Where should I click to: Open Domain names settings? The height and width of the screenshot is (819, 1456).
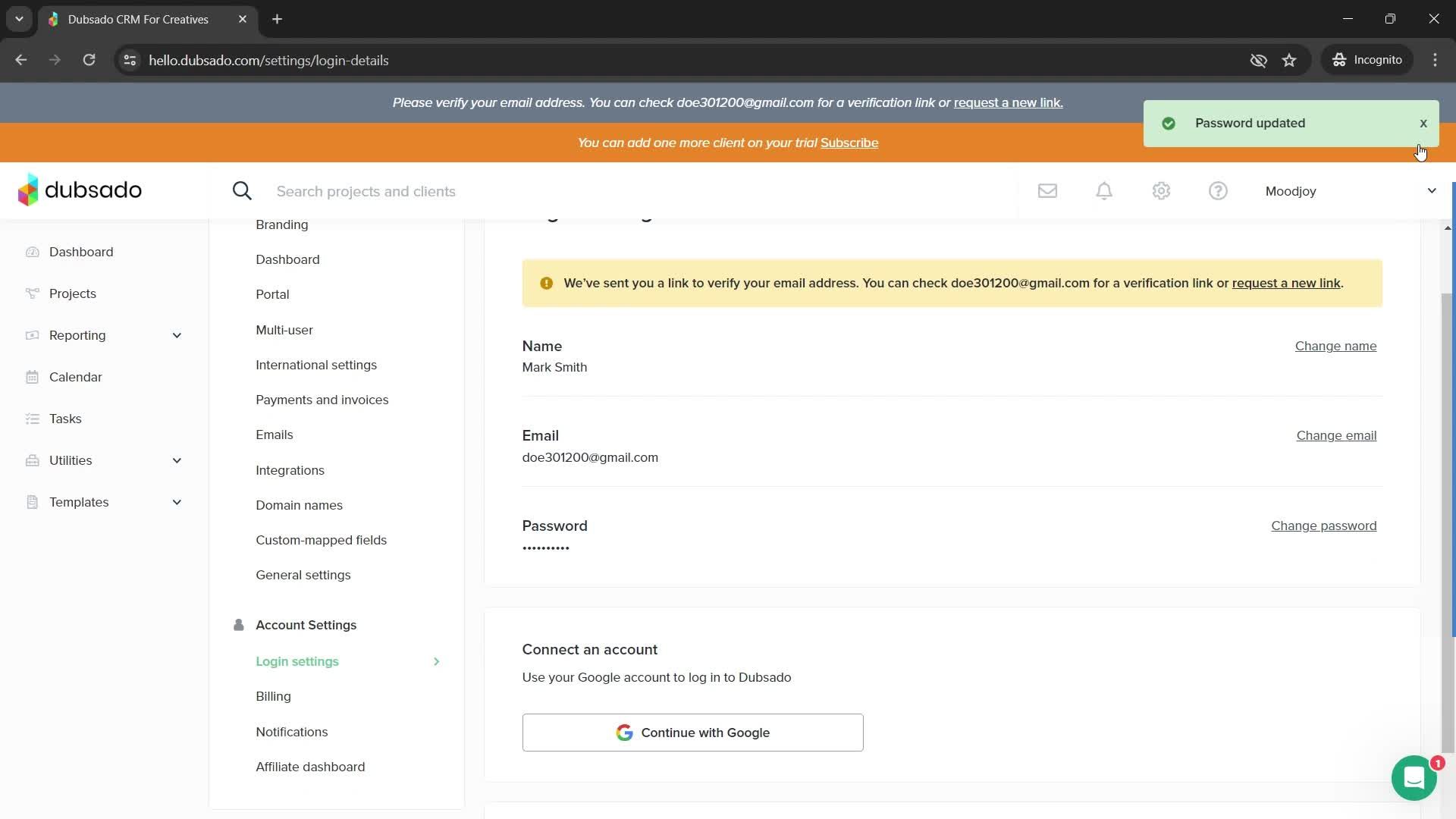pyautogui.click(x=299, y=505)
